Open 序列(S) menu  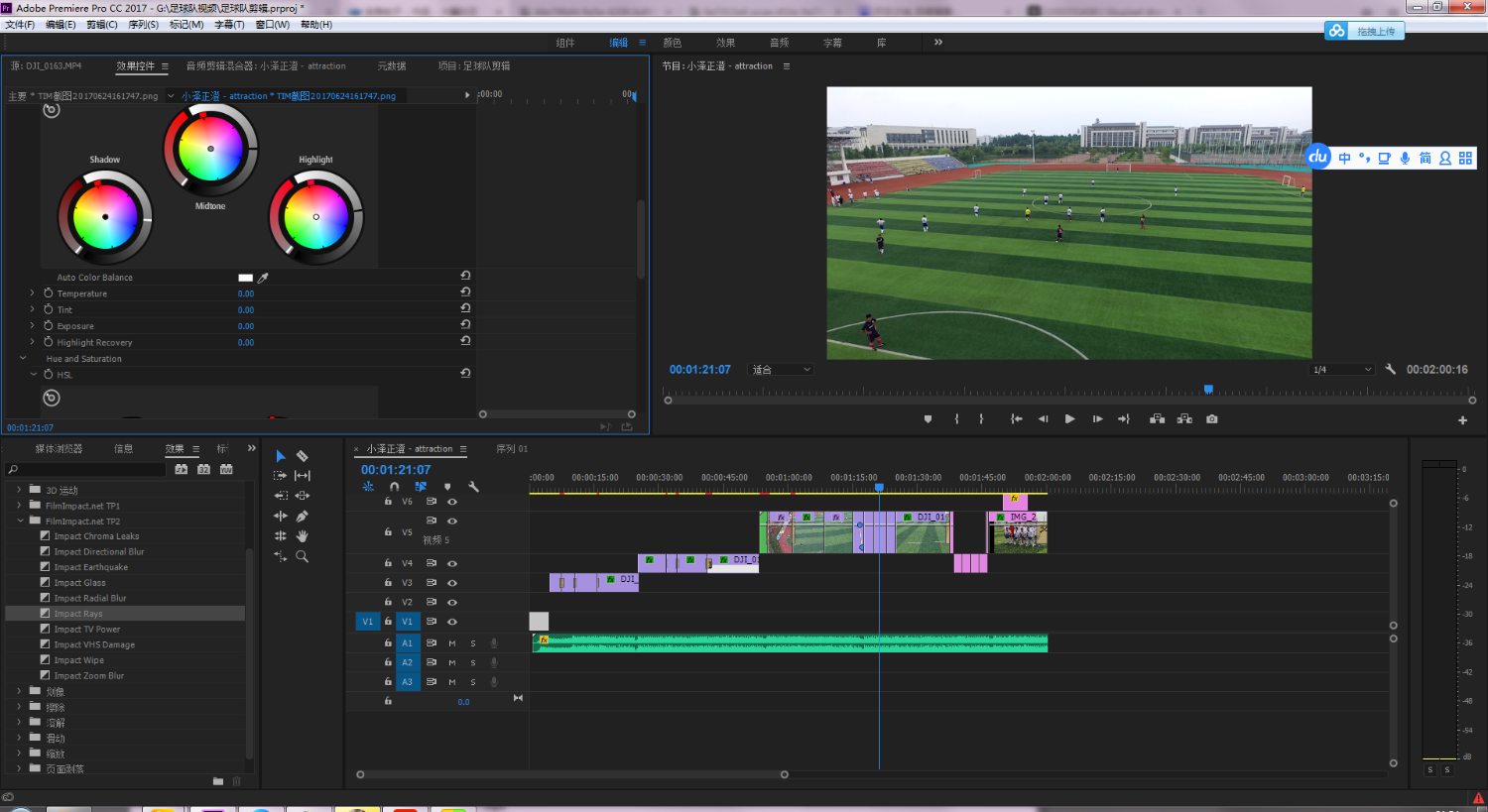point(143,25)
